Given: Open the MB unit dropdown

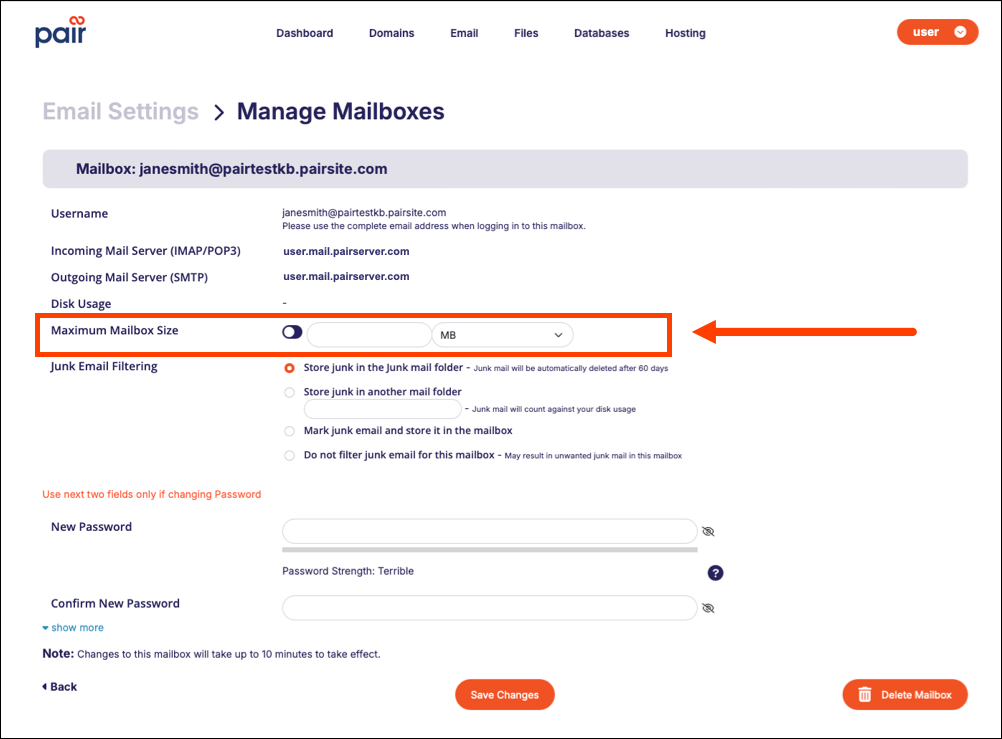Looking at the screenshot, I should [x=502, y=335].
